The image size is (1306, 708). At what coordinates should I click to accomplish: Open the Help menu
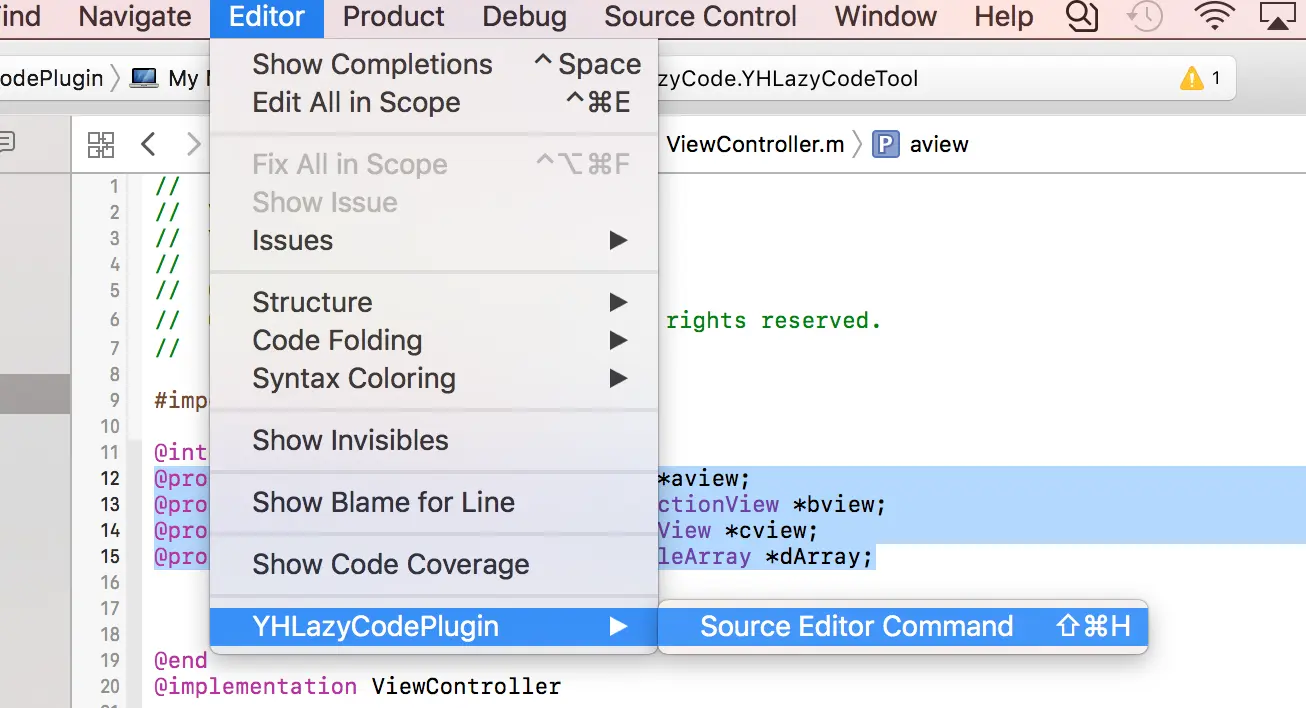[1004, 17]
